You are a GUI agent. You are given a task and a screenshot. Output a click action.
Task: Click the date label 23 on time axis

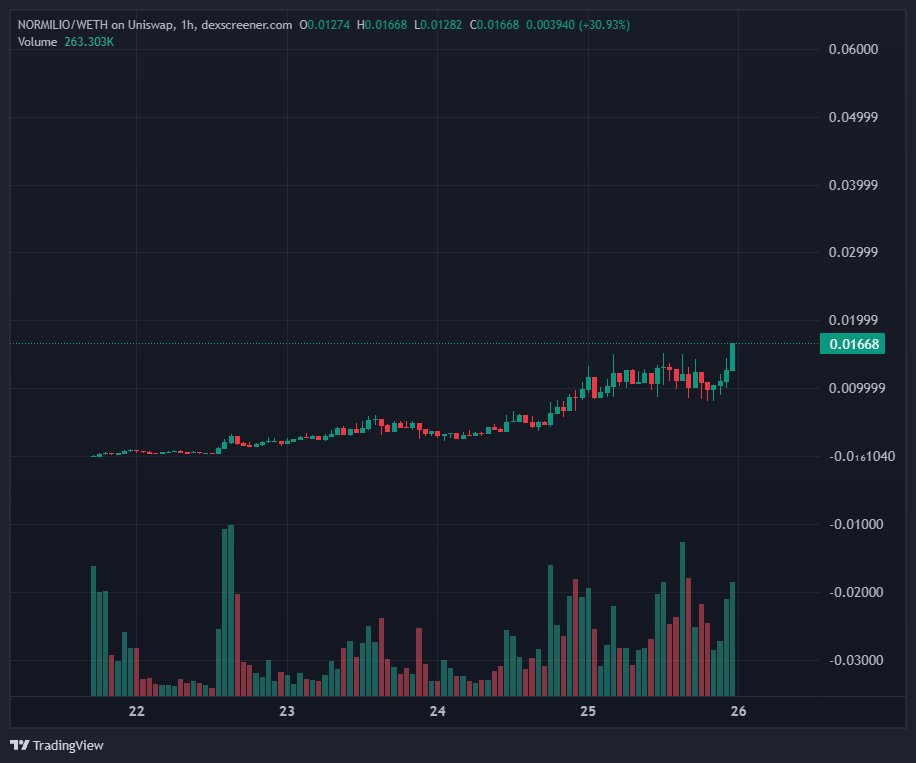[287, 711]
